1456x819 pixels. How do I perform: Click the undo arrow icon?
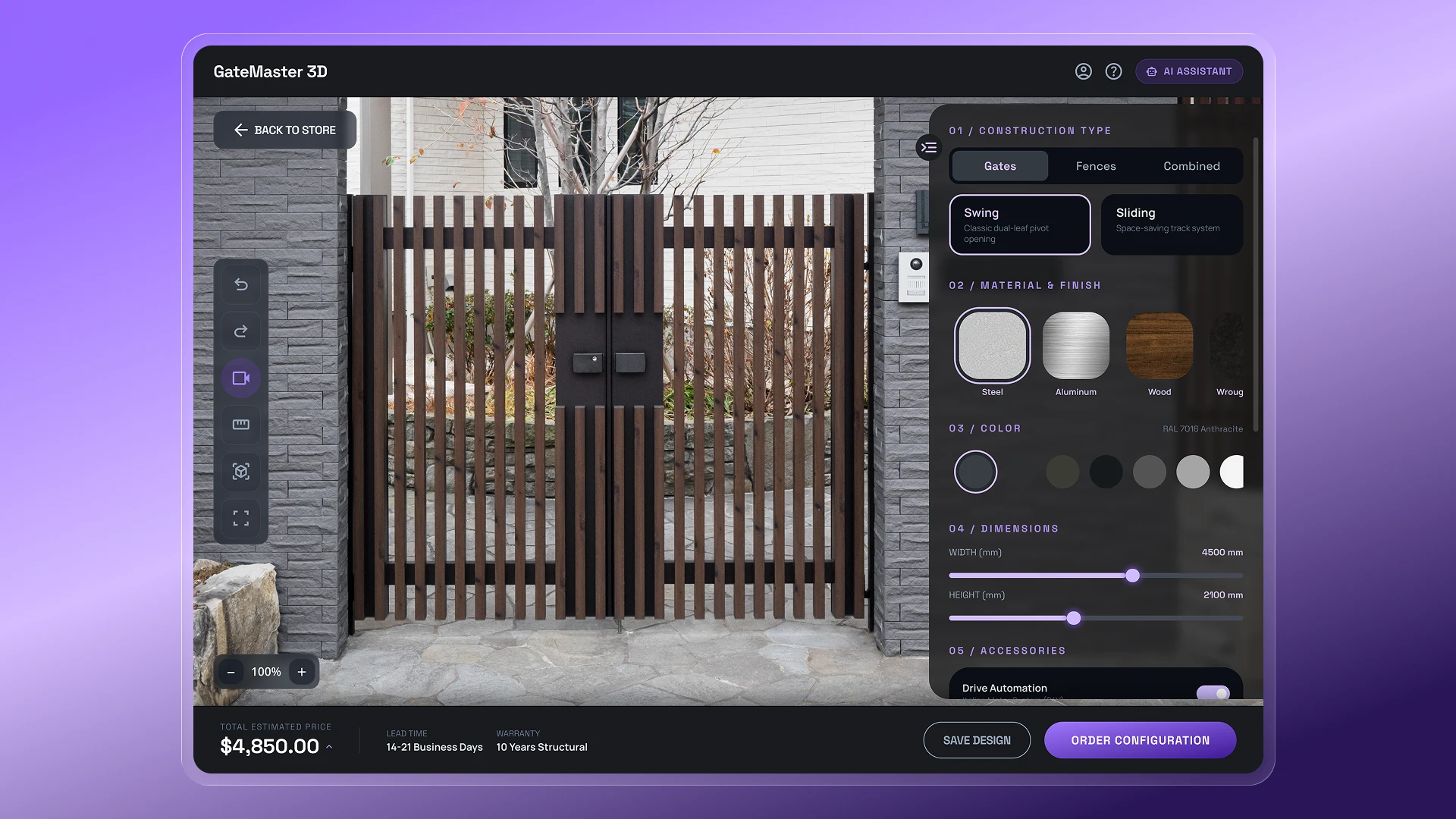tap(241, 284)
